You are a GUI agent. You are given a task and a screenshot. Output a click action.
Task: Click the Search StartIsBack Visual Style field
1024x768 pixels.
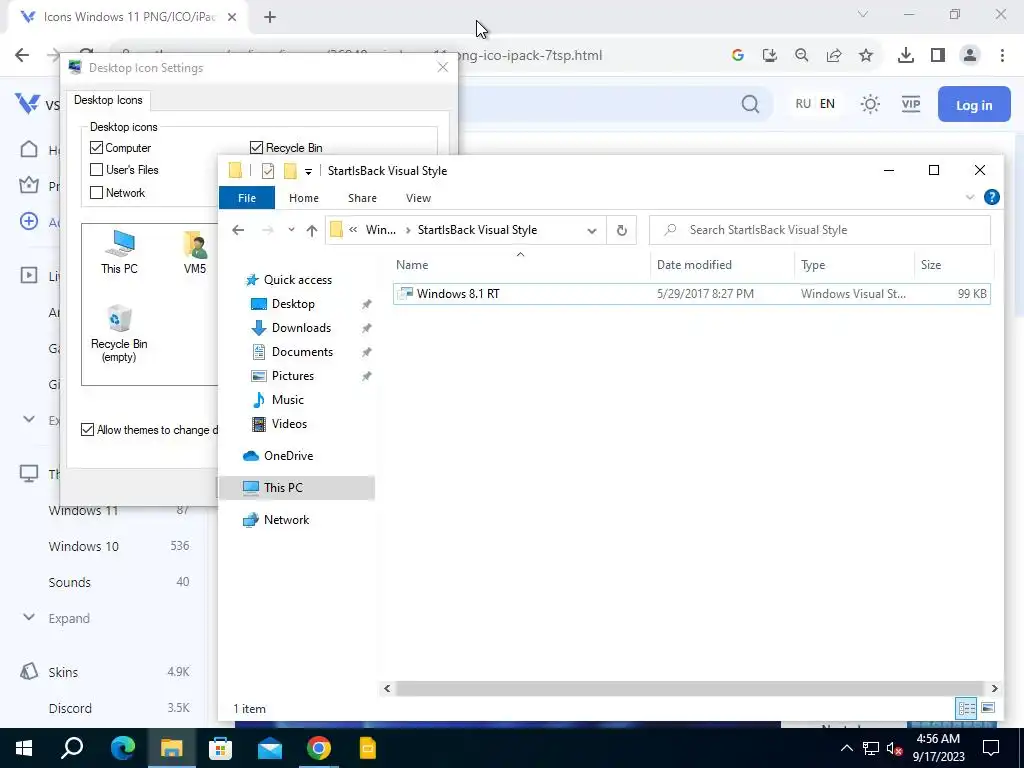coord(820,230)
